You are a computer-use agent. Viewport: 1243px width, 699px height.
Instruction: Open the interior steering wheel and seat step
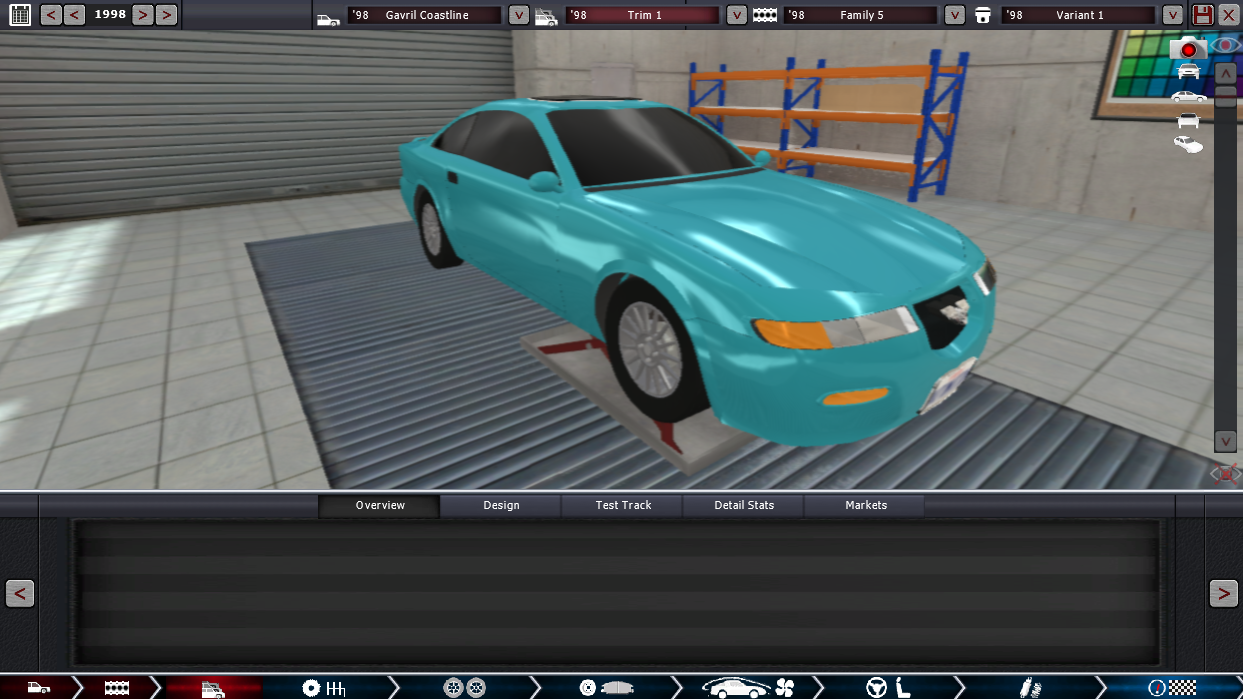point(888,688)
